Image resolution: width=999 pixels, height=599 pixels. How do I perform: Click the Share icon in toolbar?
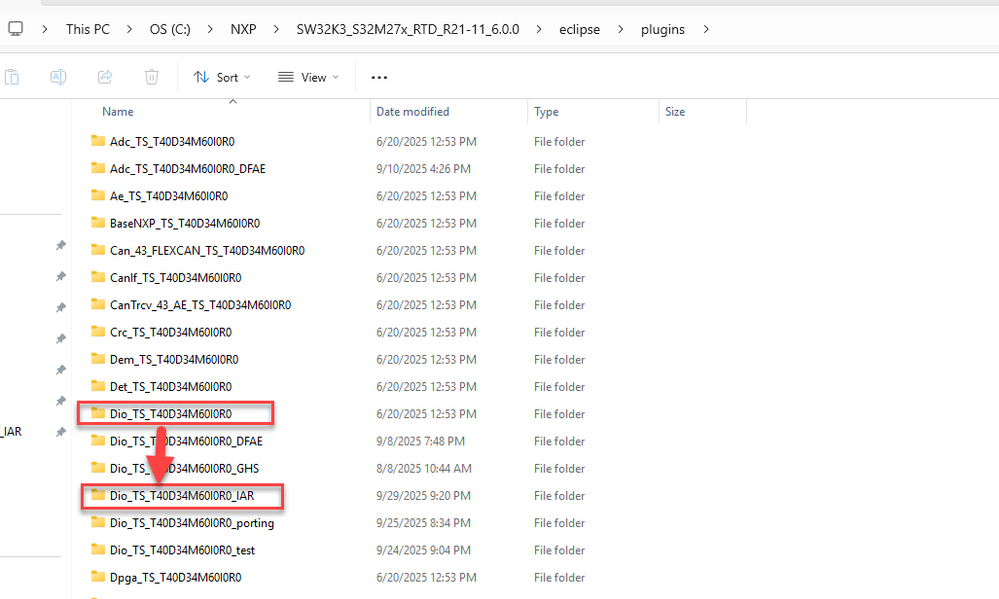click(105, 77)
